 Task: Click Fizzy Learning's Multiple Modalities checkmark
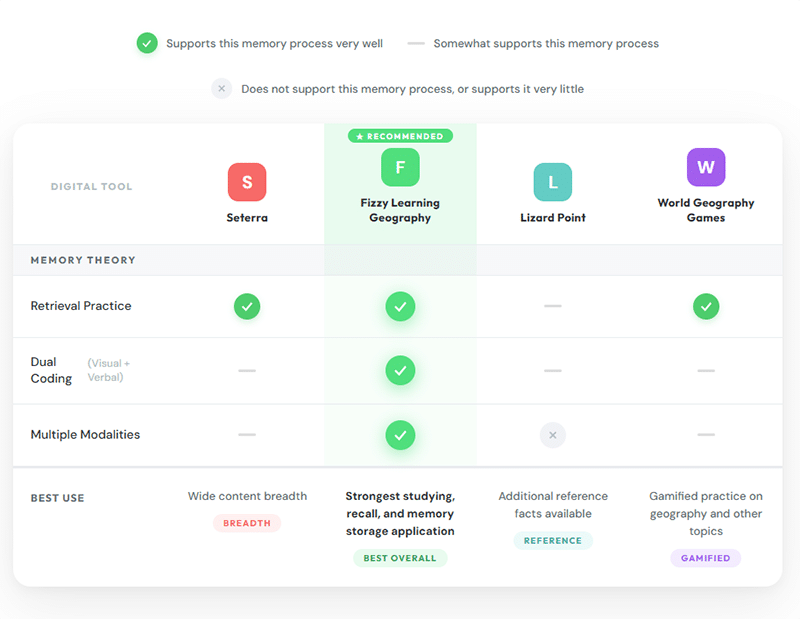click(400, 435)
